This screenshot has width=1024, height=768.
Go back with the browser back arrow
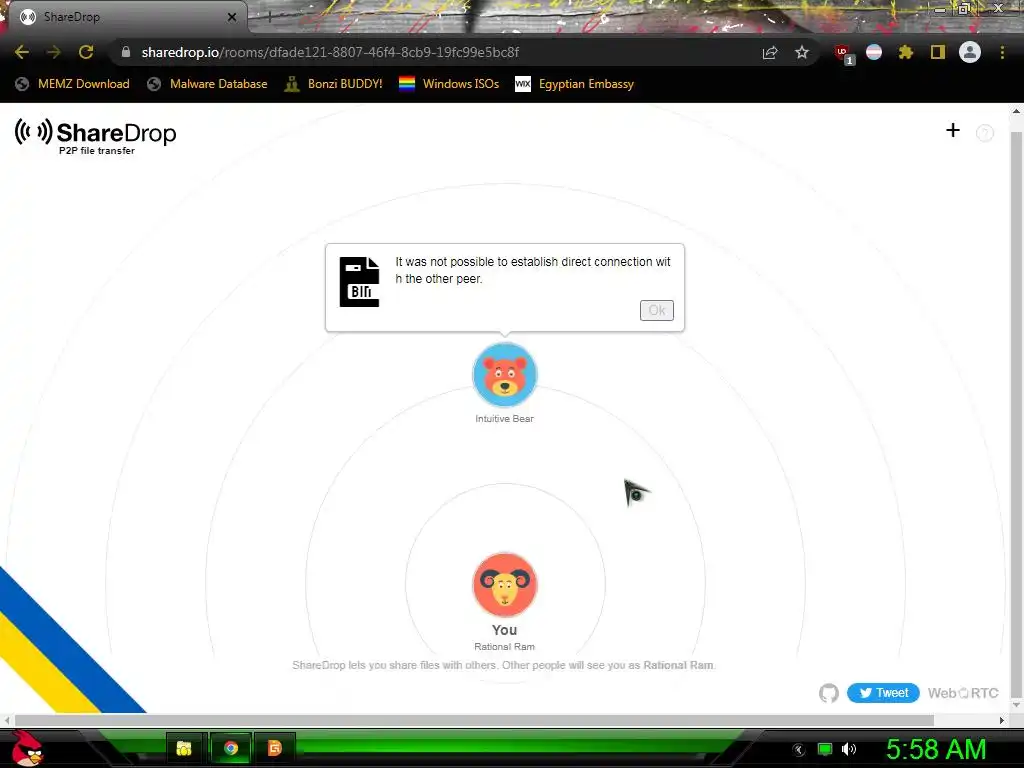(x=22, y=52)
